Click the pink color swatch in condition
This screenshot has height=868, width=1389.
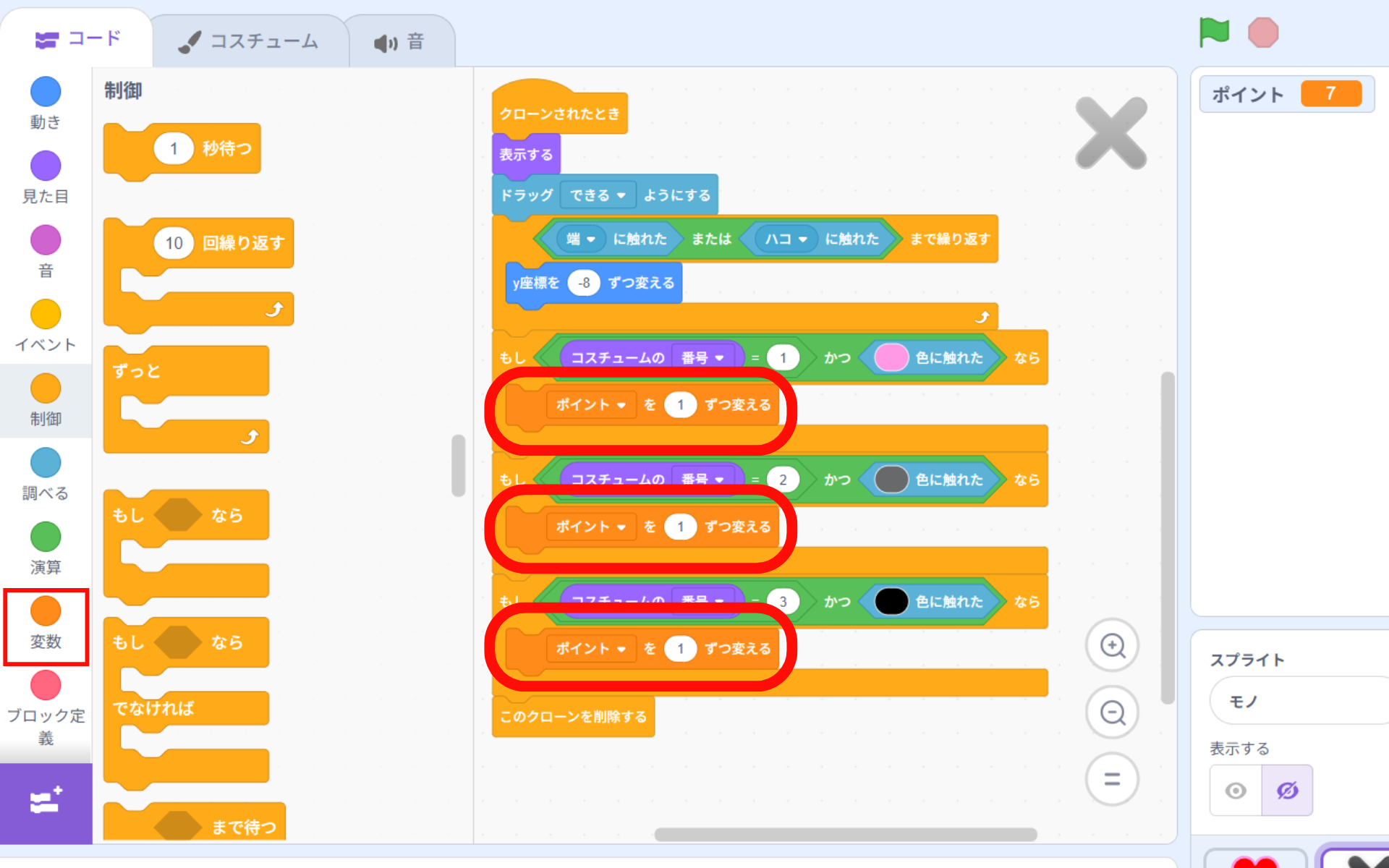891,358
